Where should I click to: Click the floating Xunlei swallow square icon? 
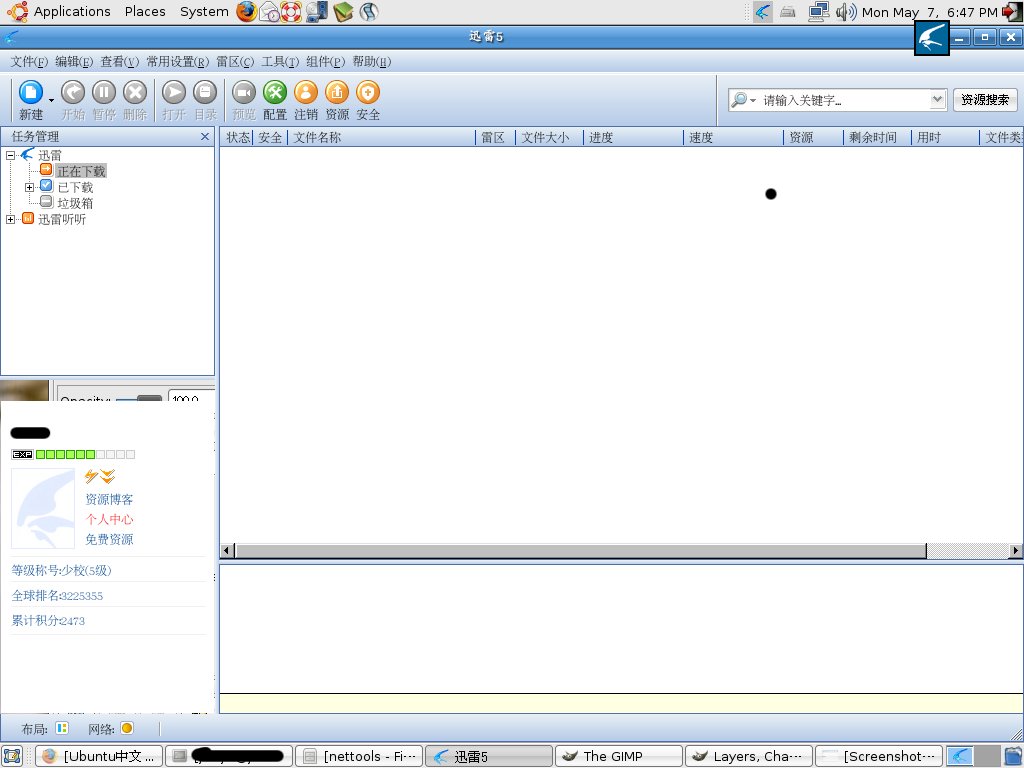tap(931, 38)
